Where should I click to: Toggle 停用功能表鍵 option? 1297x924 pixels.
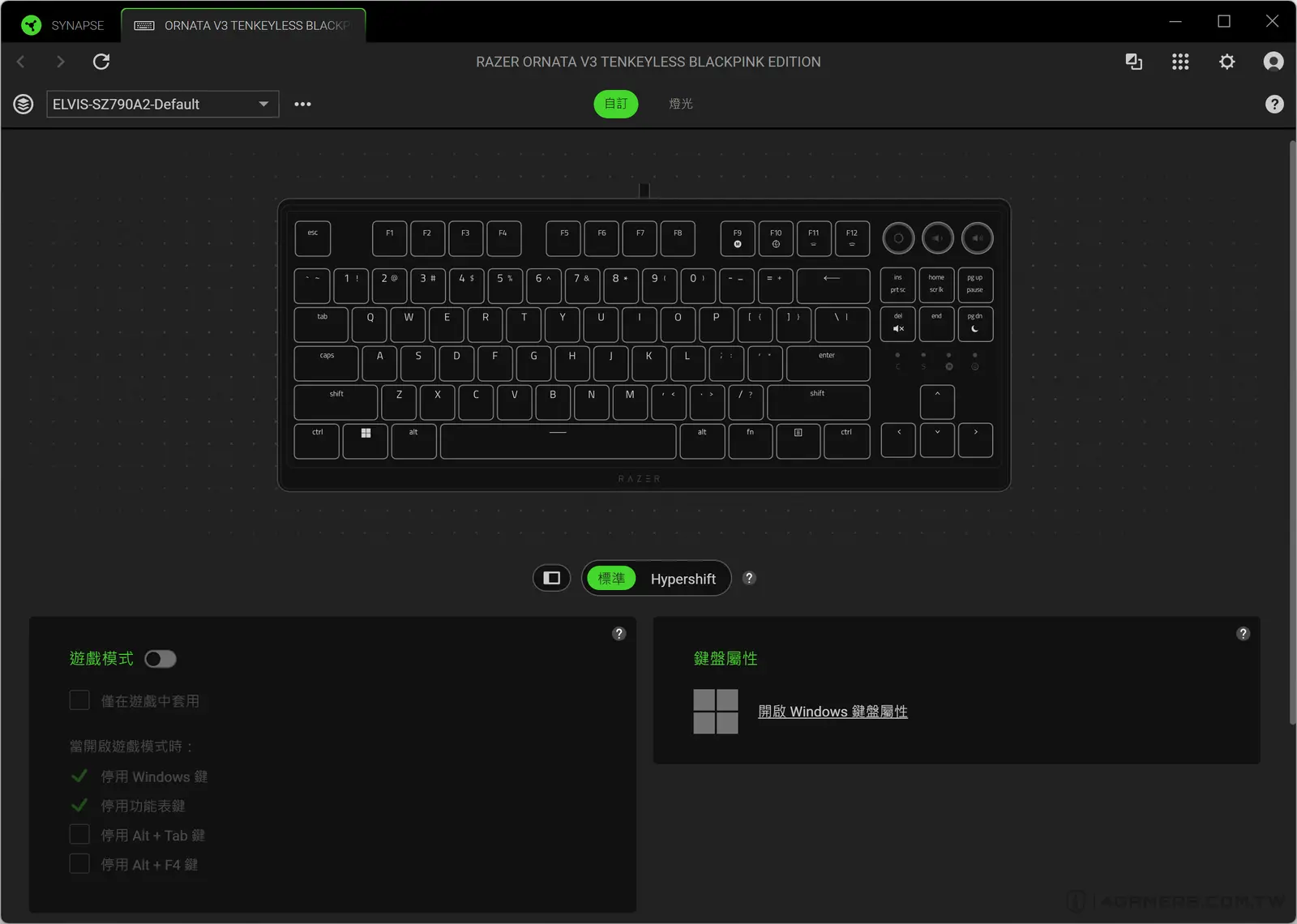tap(79, 806)
